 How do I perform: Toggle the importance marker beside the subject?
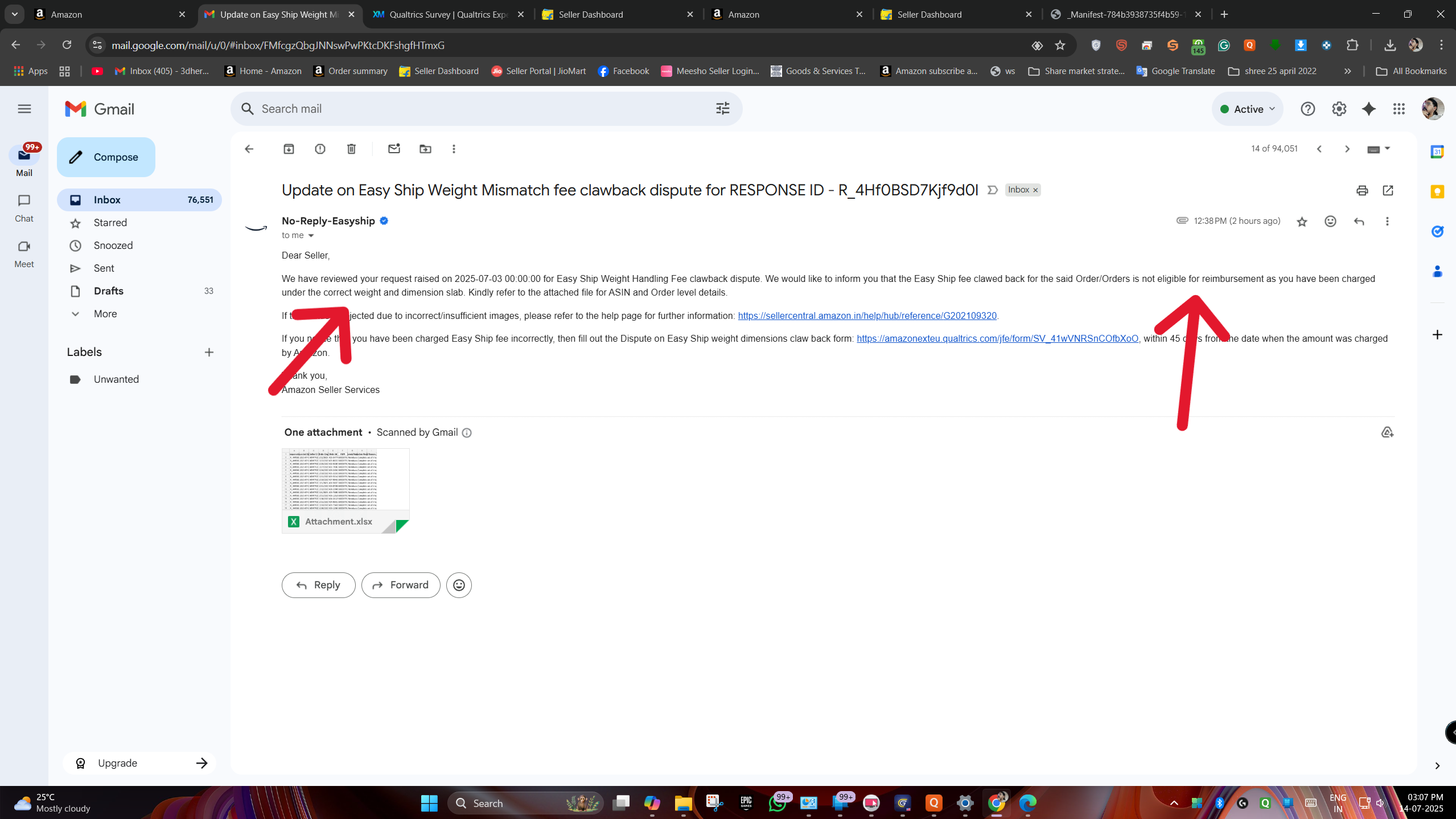[x=992, y=190]
